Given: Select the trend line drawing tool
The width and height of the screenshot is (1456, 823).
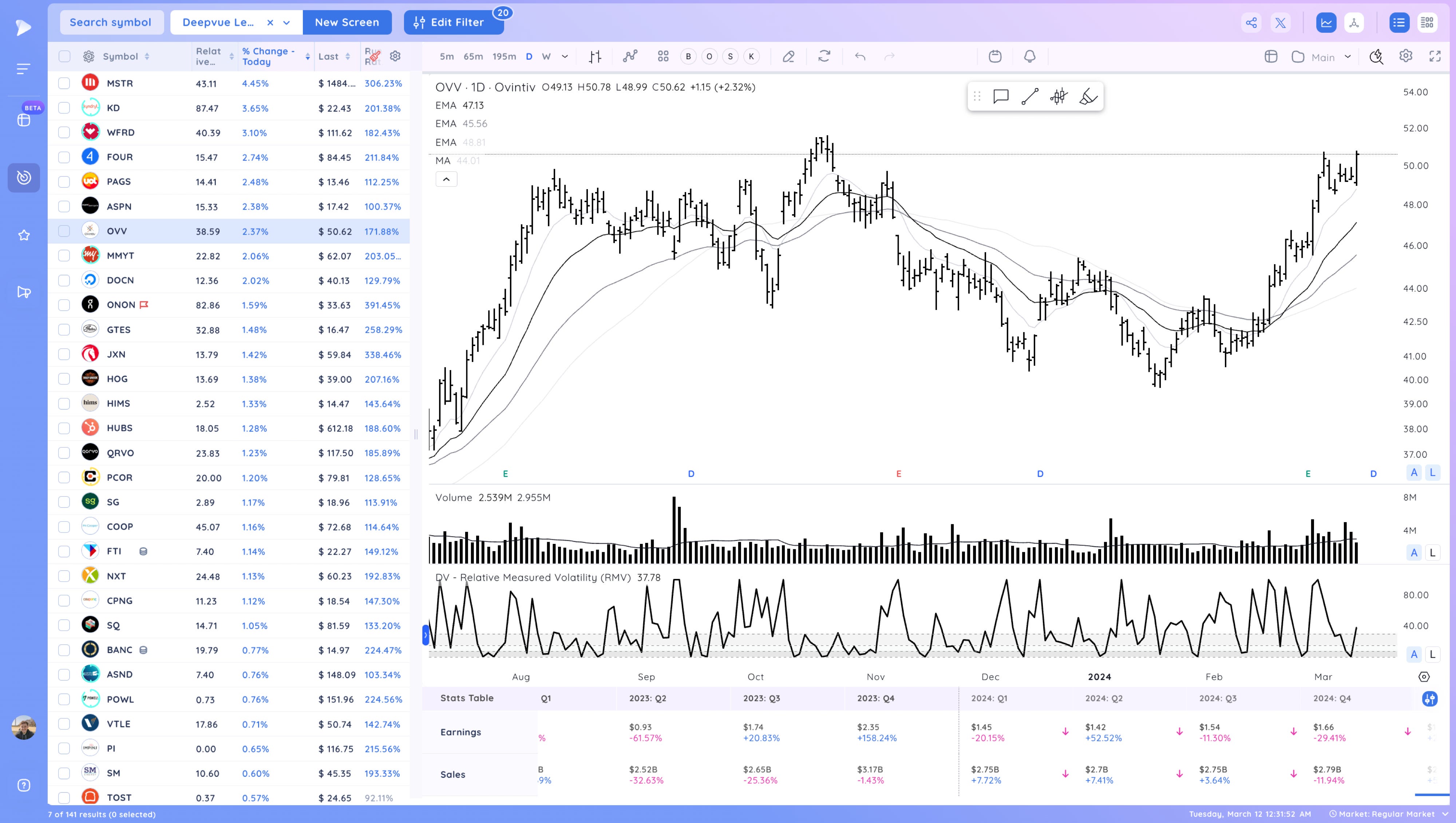Looking at the screenshot, I should 1030,97.
